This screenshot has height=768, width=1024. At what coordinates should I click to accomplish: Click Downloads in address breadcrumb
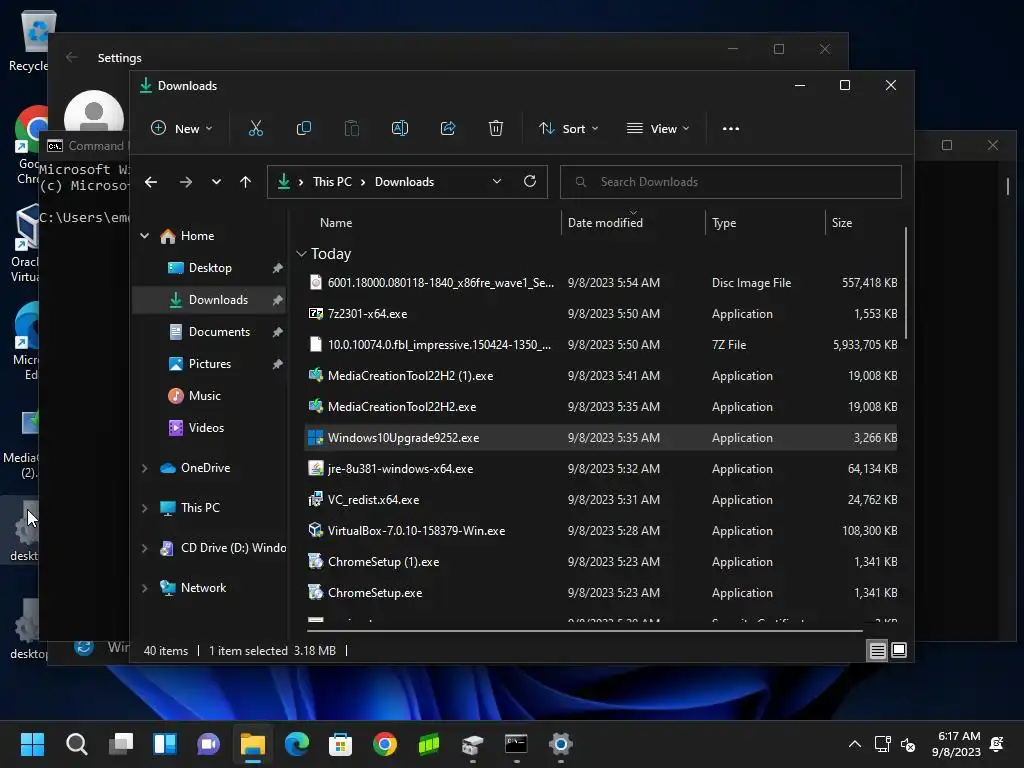[404, 182]
